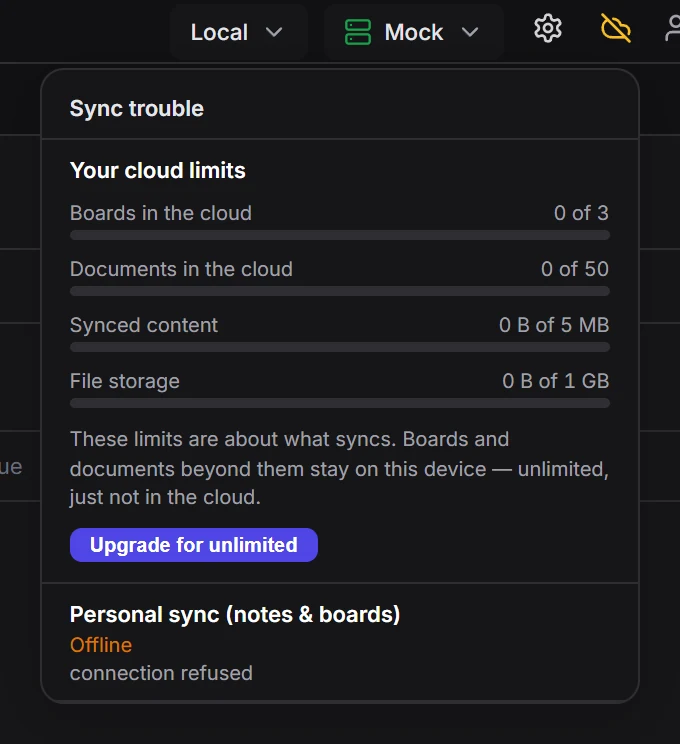680x744 pixels.
Task: Click the limits explanation paragraph
Action: (339, 468)
